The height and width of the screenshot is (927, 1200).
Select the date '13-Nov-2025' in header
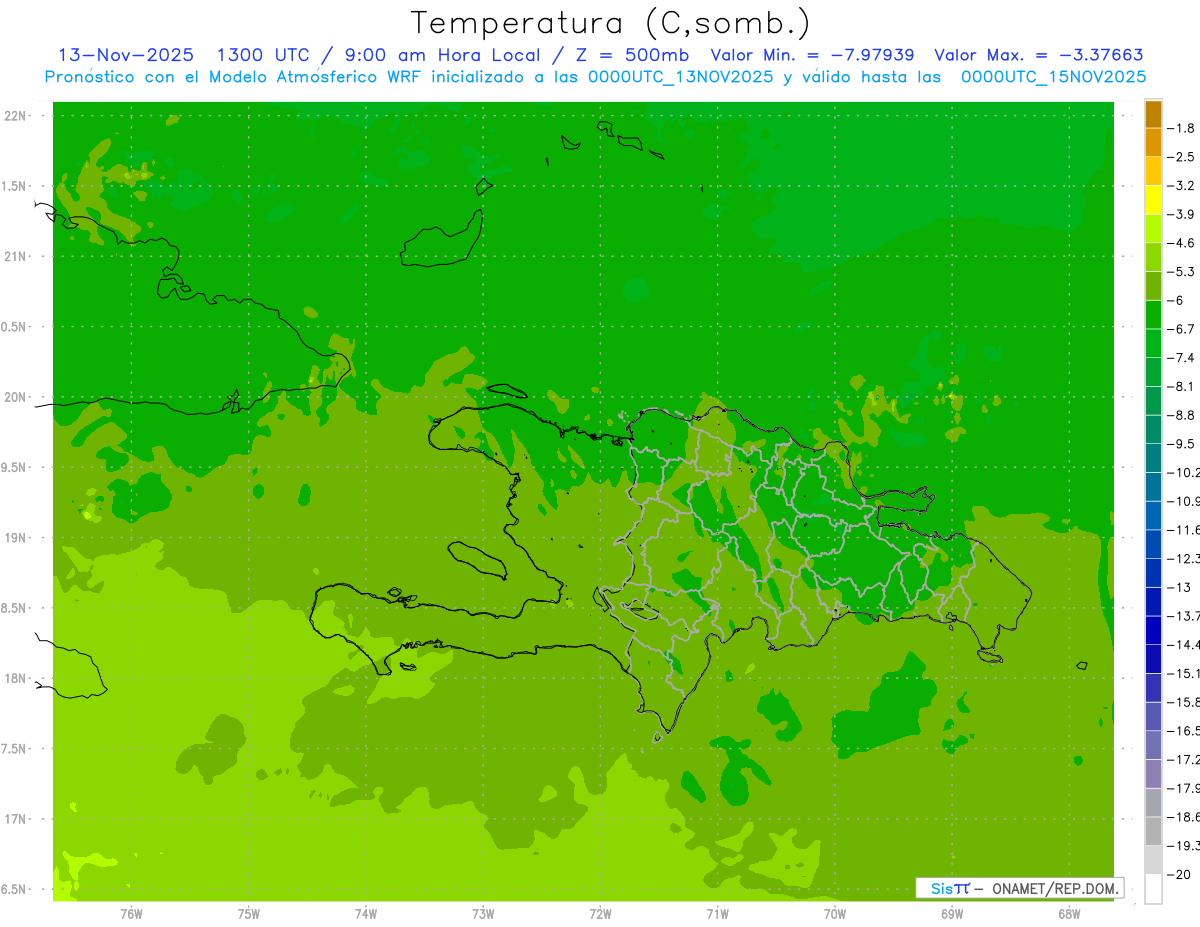pyautogui.click(x=126, y=56)
